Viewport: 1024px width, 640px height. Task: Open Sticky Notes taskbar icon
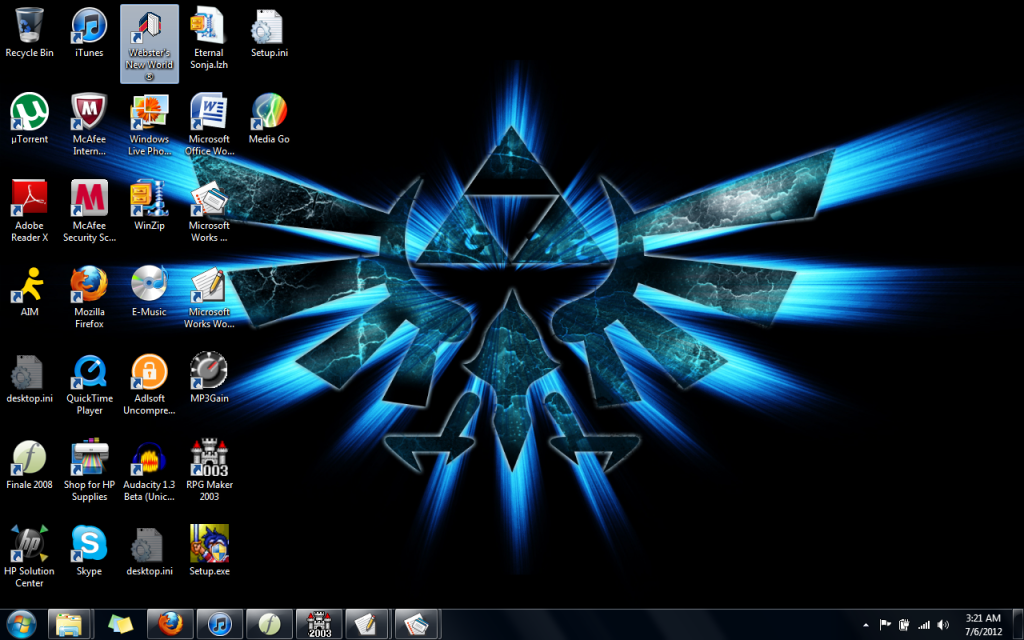[x=120, y=624]
